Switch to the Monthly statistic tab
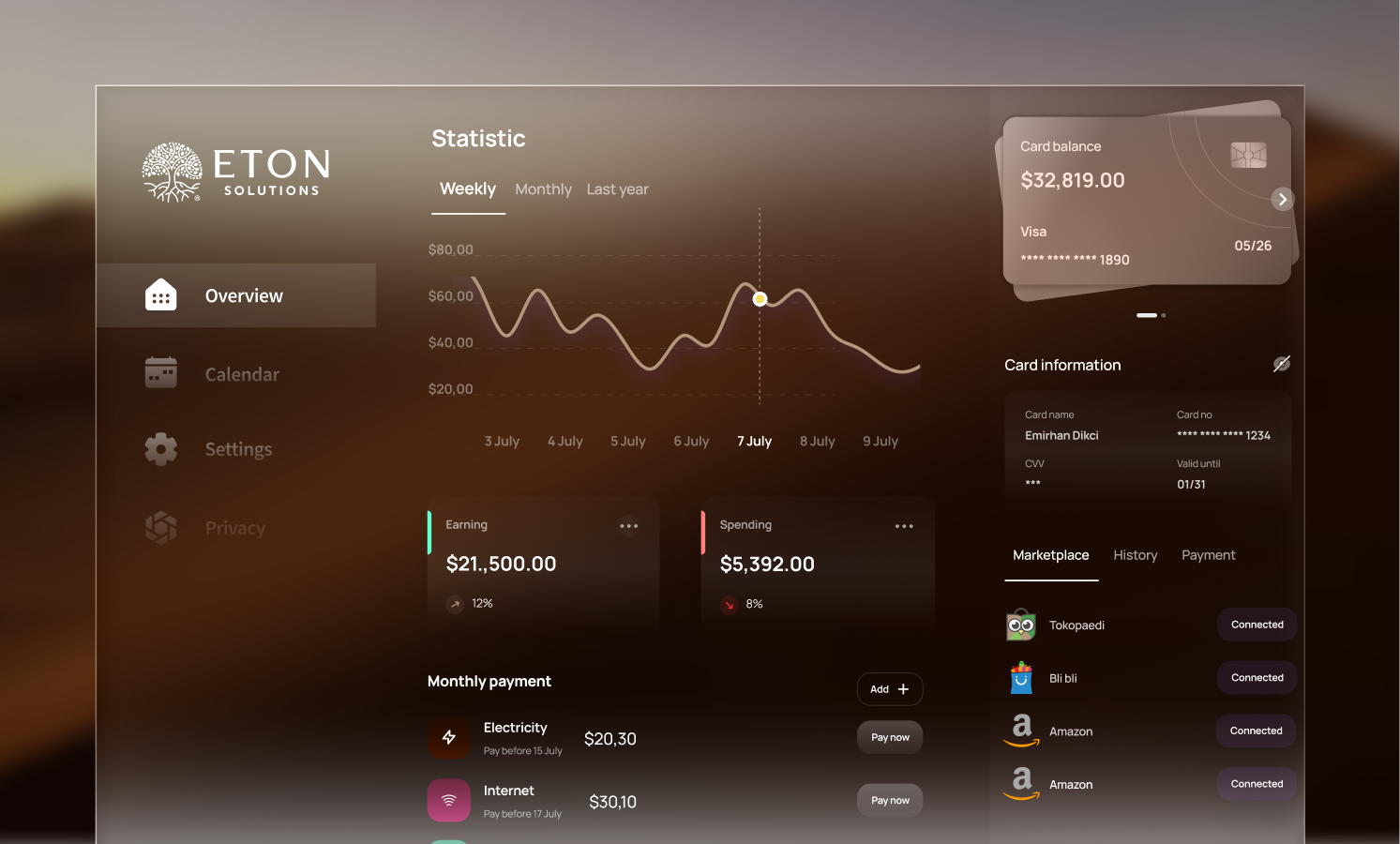 pos(543,189)
